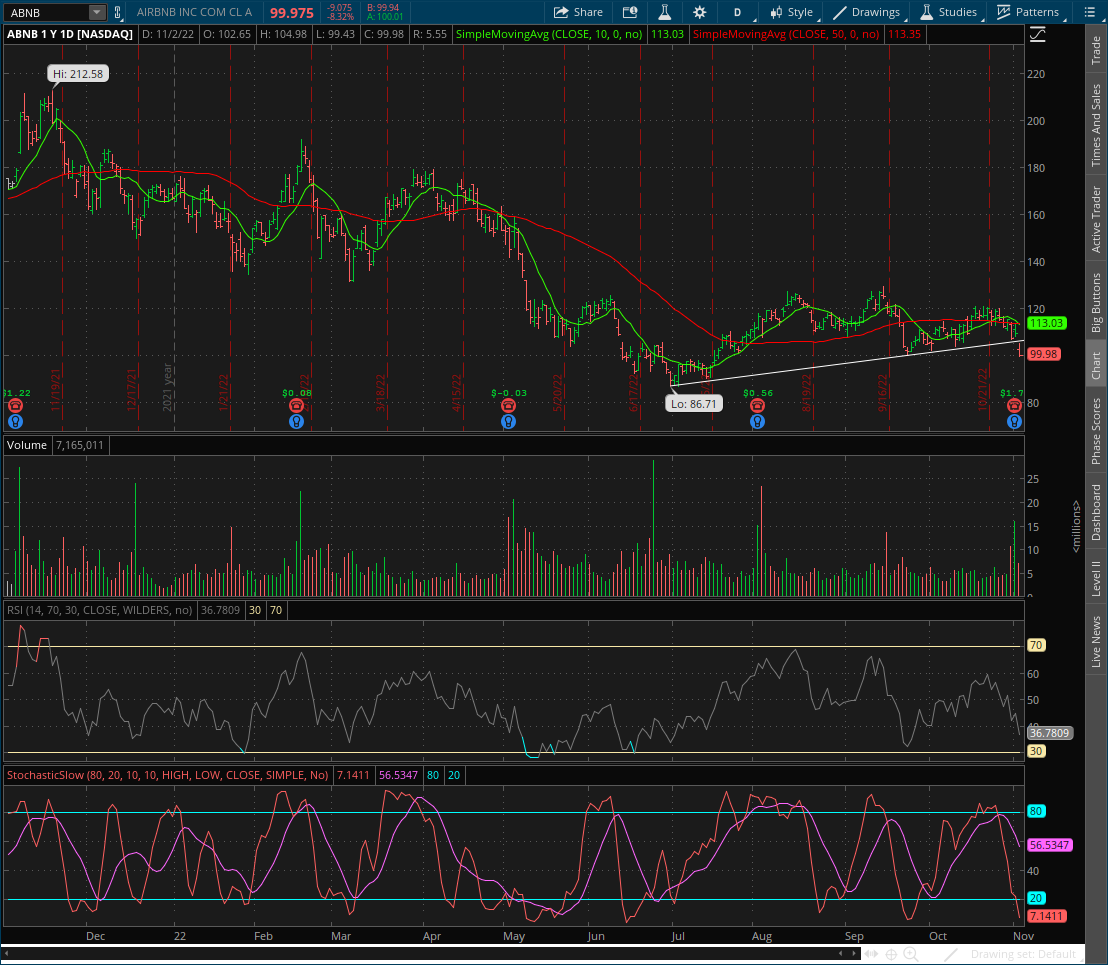Image resolution: width=1108 pixels, height=965 pixels.
Task: Switch to the Big Buttons tab
Action: (x=1096, y=302)
